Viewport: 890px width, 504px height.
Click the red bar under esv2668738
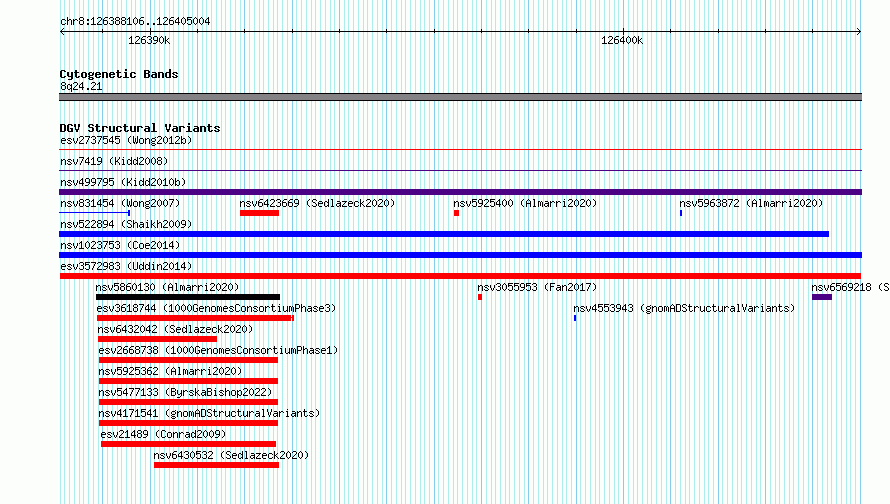tap(188, 360)
